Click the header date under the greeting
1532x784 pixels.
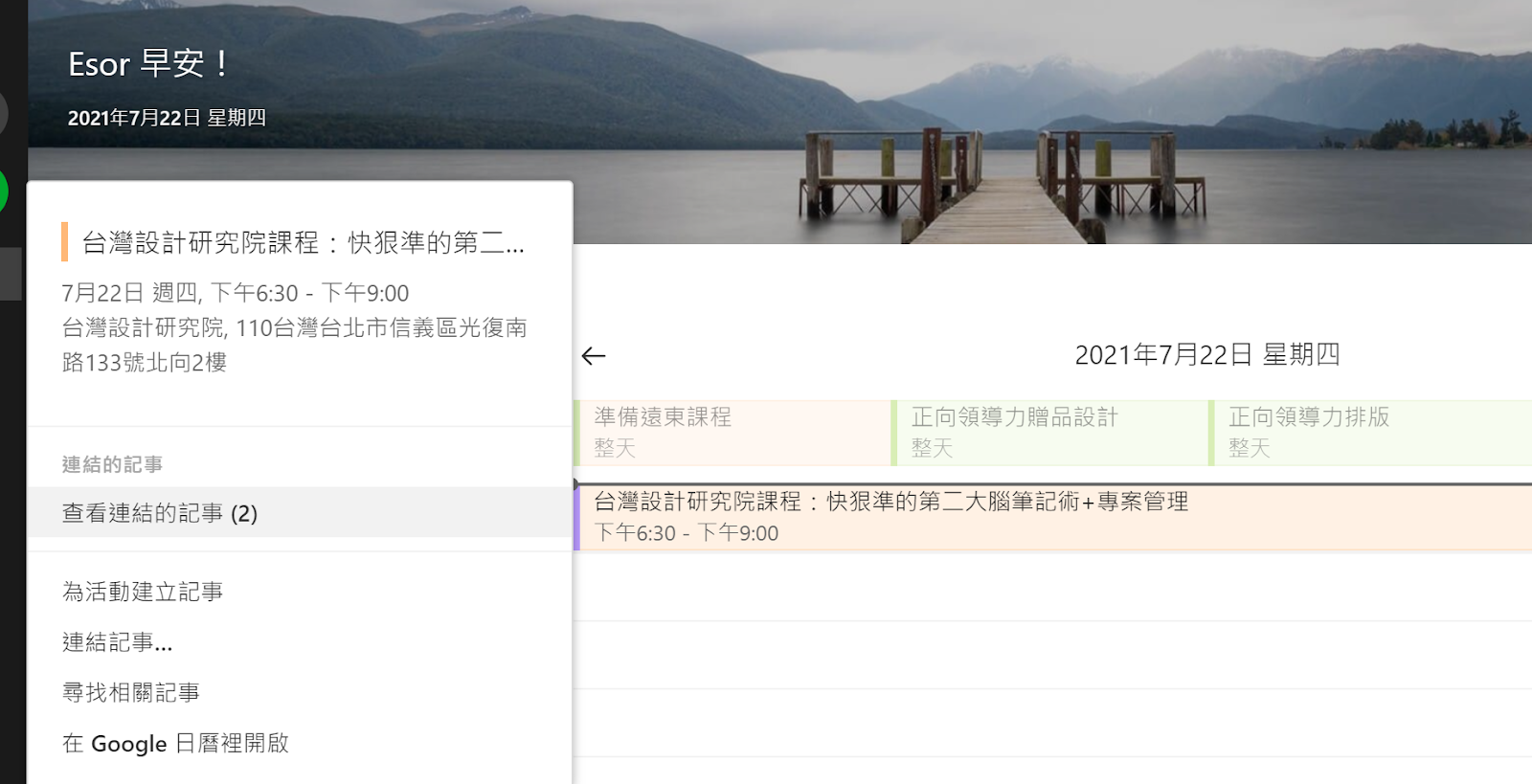point(167,118)
